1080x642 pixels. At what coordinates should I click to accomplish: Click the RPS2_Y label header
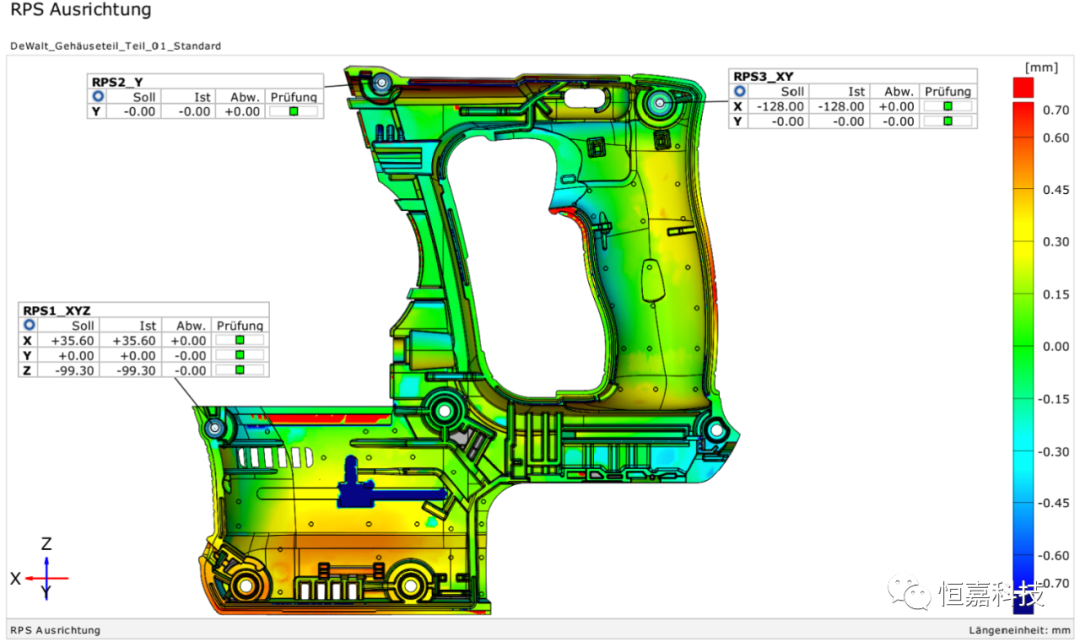point(117,82)
